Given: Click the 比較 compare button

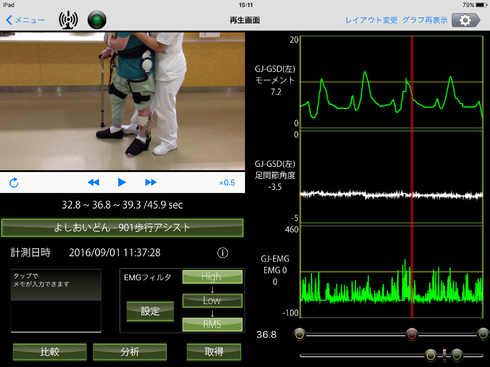Looking at the screenshot, I should click(x=50, y=352).
